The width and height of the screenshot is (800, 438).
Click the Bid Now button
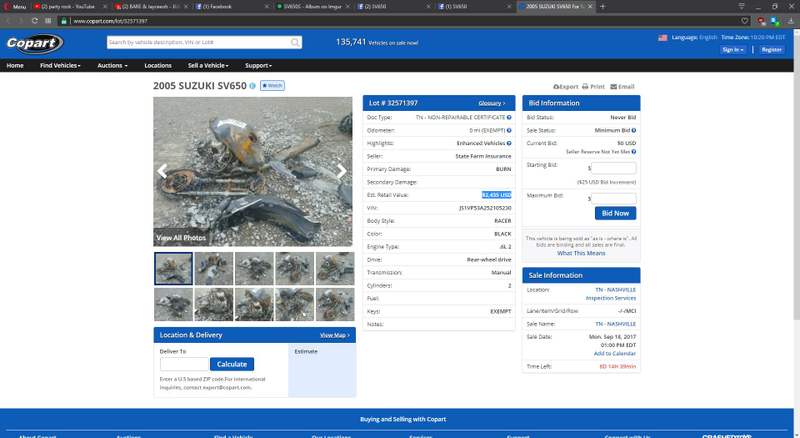(615, 213)
